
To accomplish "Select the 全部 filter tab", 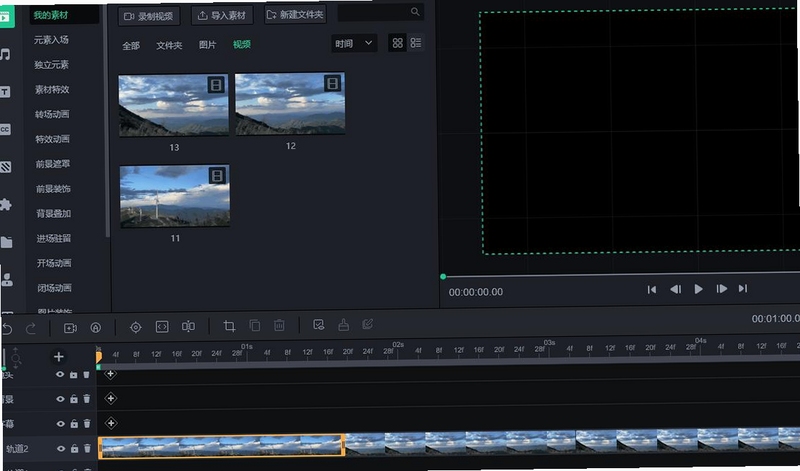I will click(131, 45).
